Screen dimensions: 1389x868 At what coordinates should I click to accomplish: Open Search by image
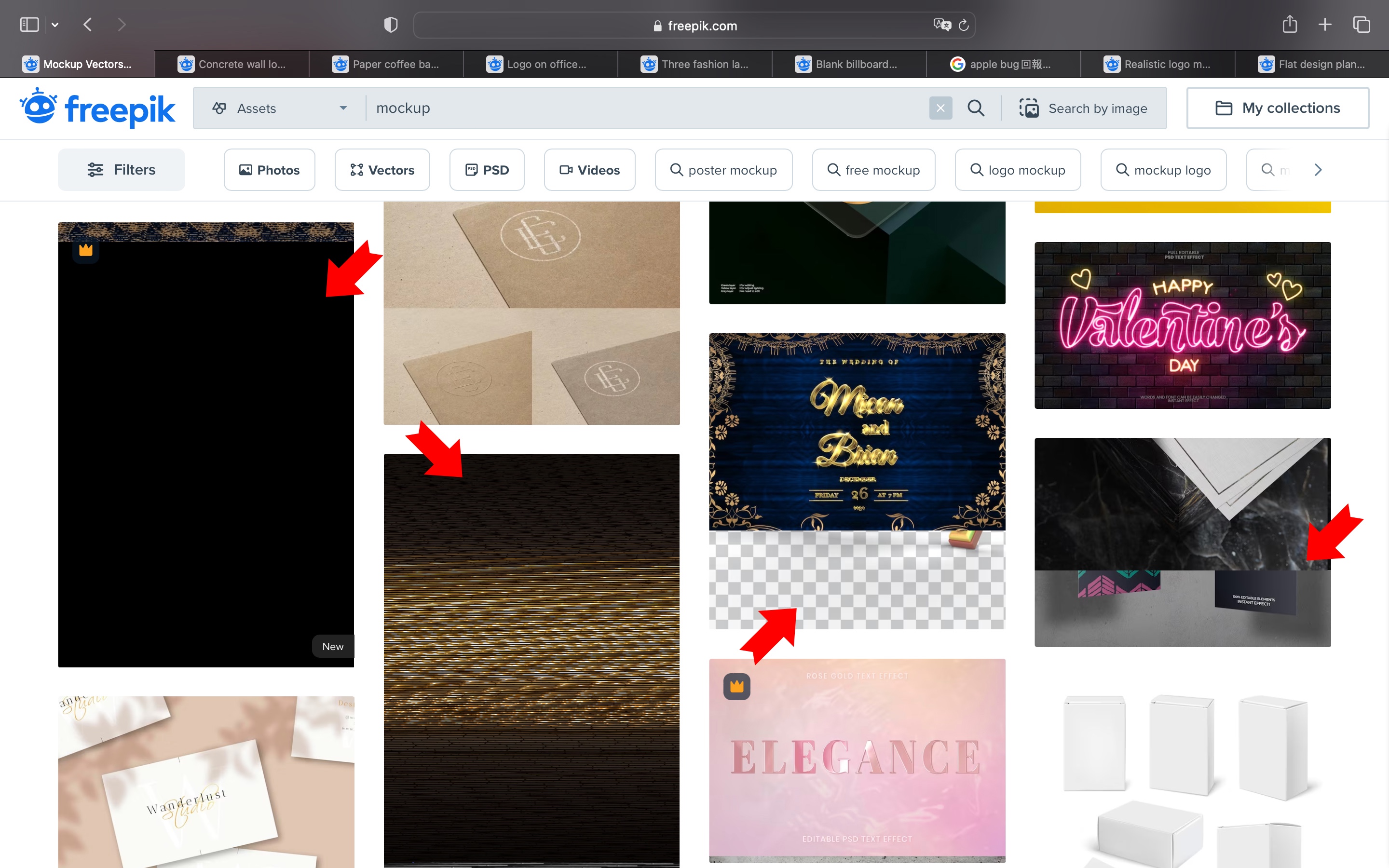[x=1084, y=108]
